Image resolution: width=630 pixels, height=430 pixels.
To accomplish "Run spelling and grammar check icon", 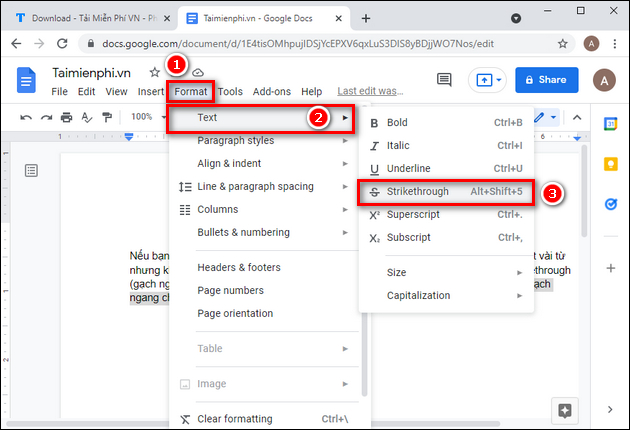I will point(86,117).
